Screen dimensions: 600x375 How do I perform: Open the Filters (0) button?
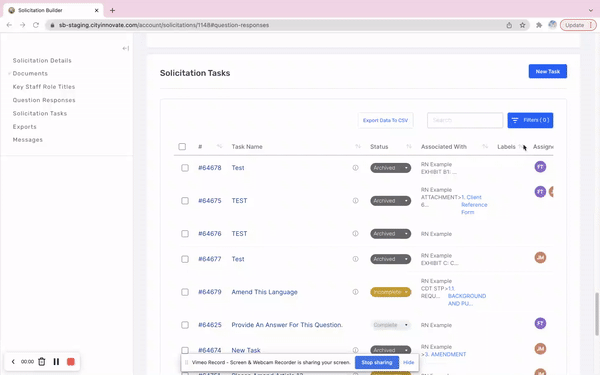pos(530,120)
